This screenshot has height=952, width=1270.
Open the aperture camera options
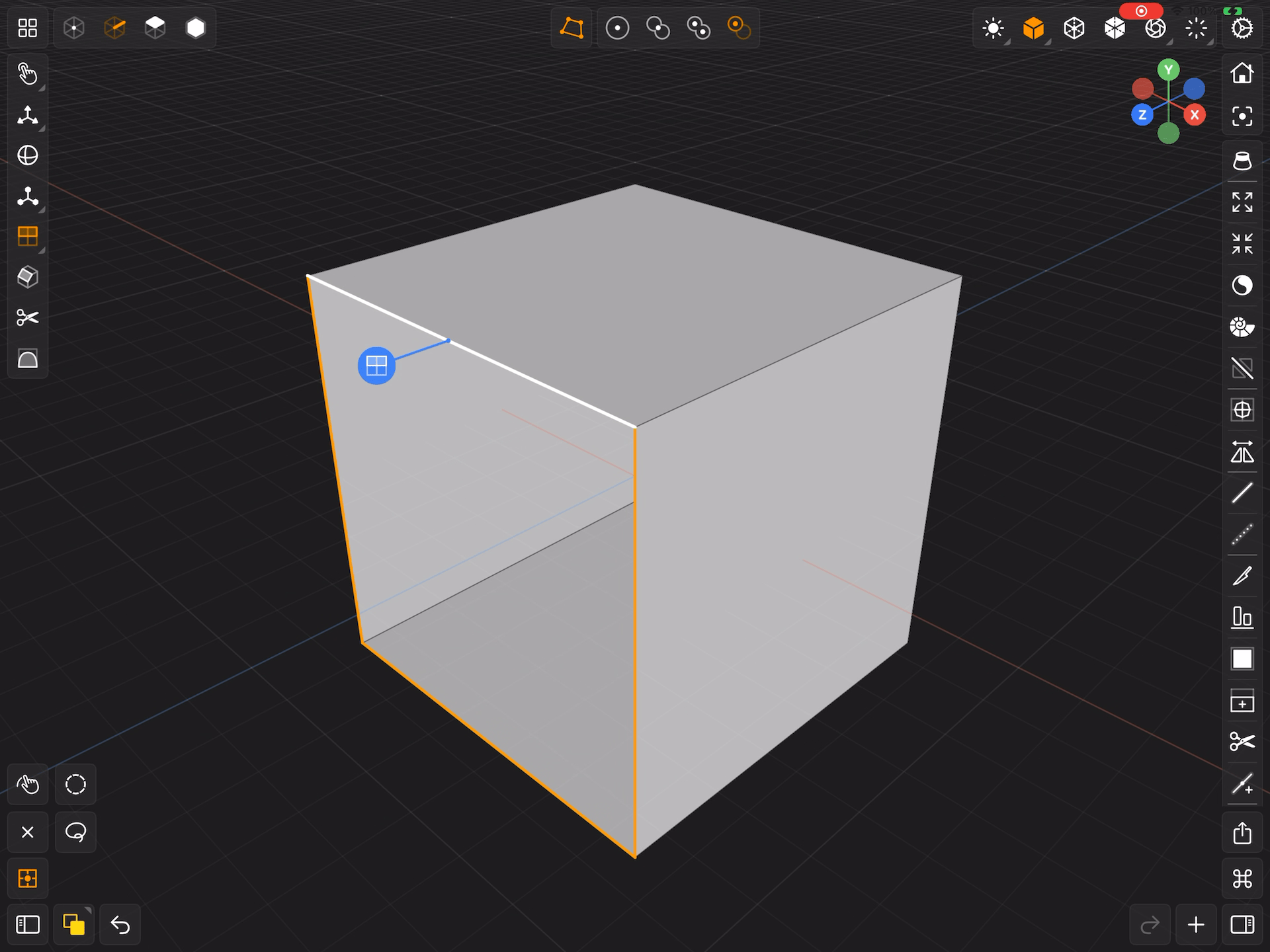1156,28
